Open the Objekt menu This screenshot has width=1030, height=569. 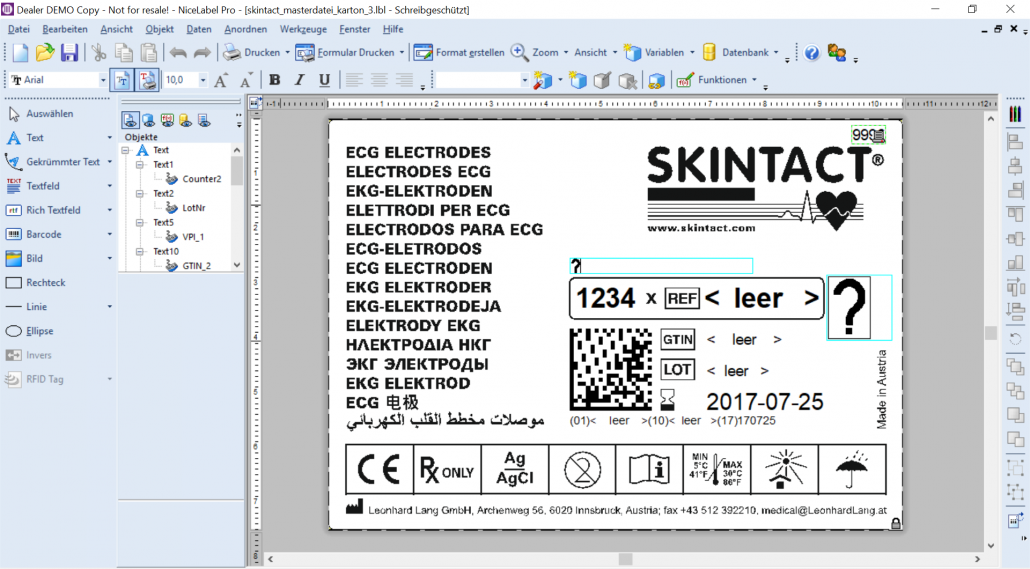point(160,29)
